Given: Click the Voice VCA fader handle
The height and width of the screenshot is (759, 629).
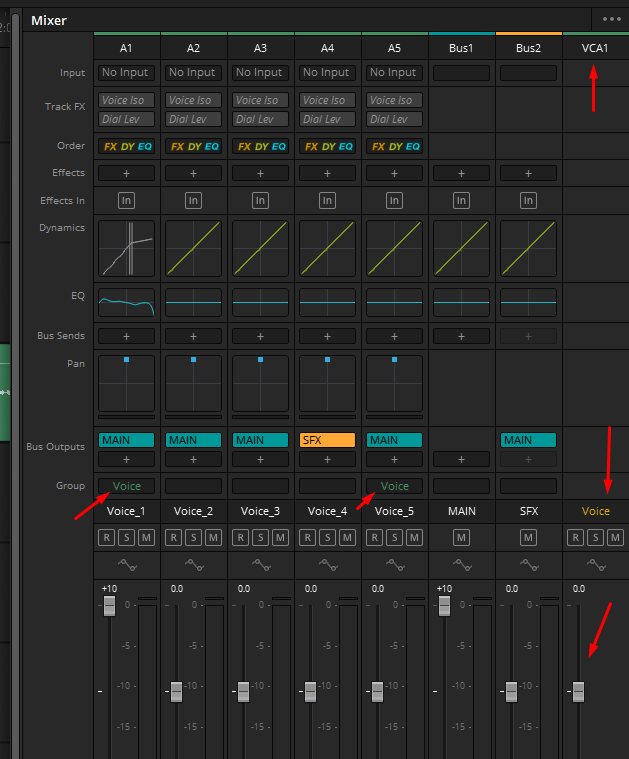Looking at the screenshot, I should (x=578, y=692).
